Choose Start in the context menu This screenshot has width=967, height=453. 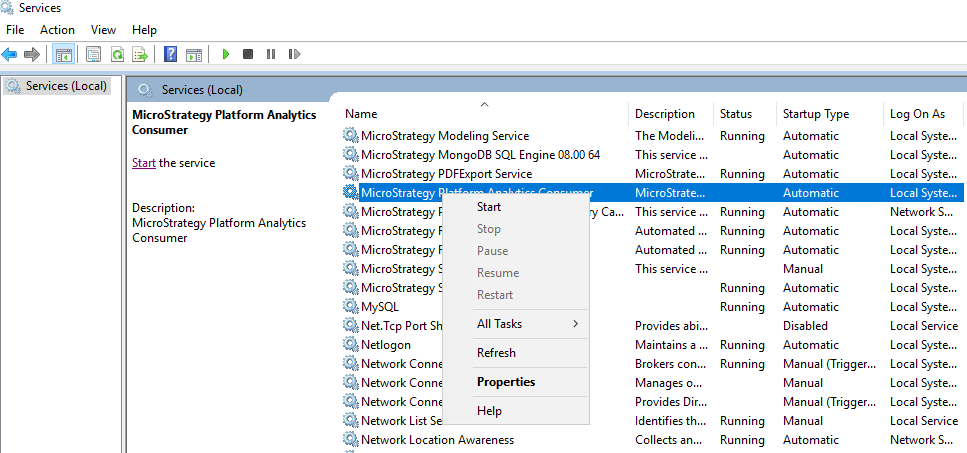pos(489,207)
